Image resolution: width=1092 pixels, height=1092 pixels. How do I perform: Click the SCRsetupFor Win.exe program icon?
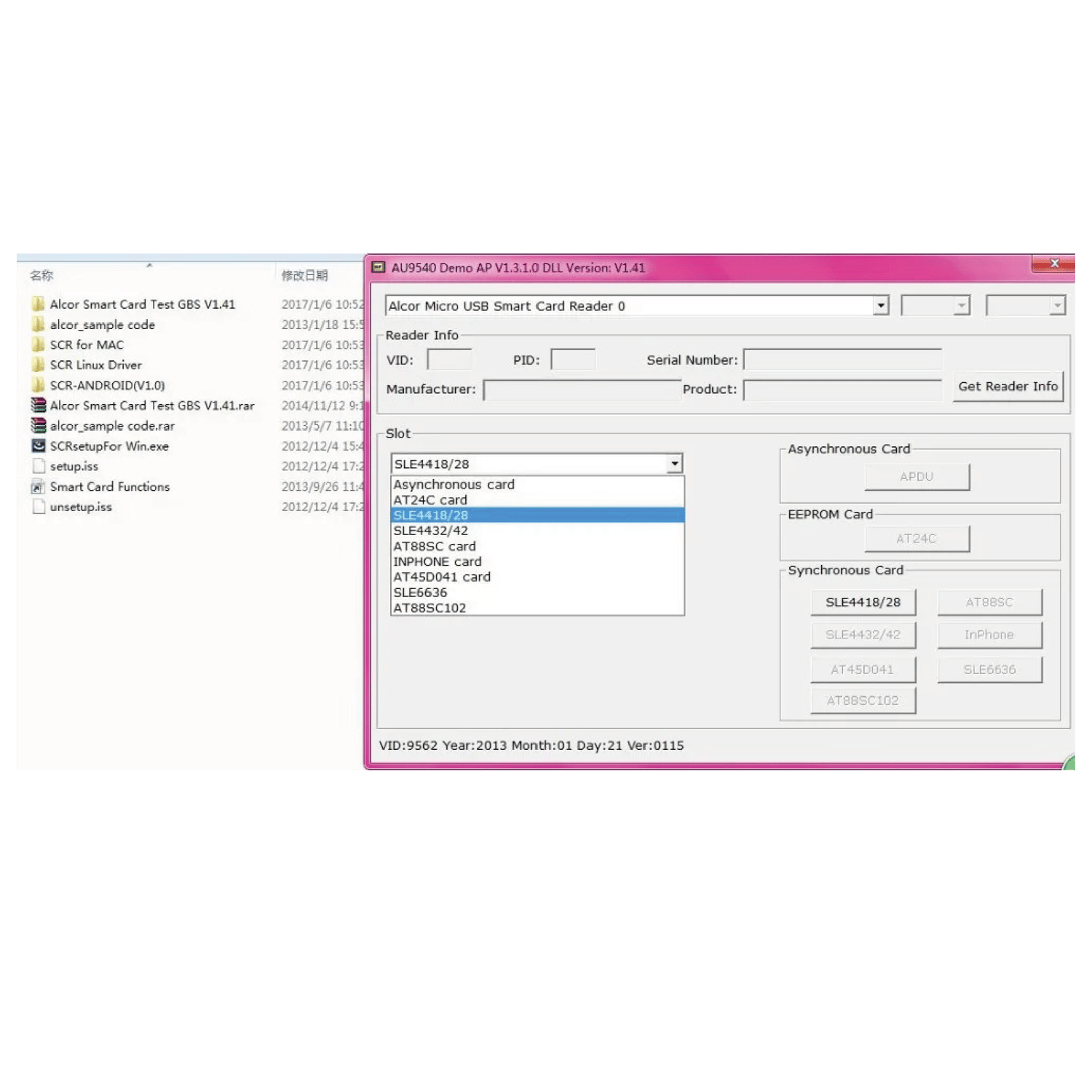(39, 446)
